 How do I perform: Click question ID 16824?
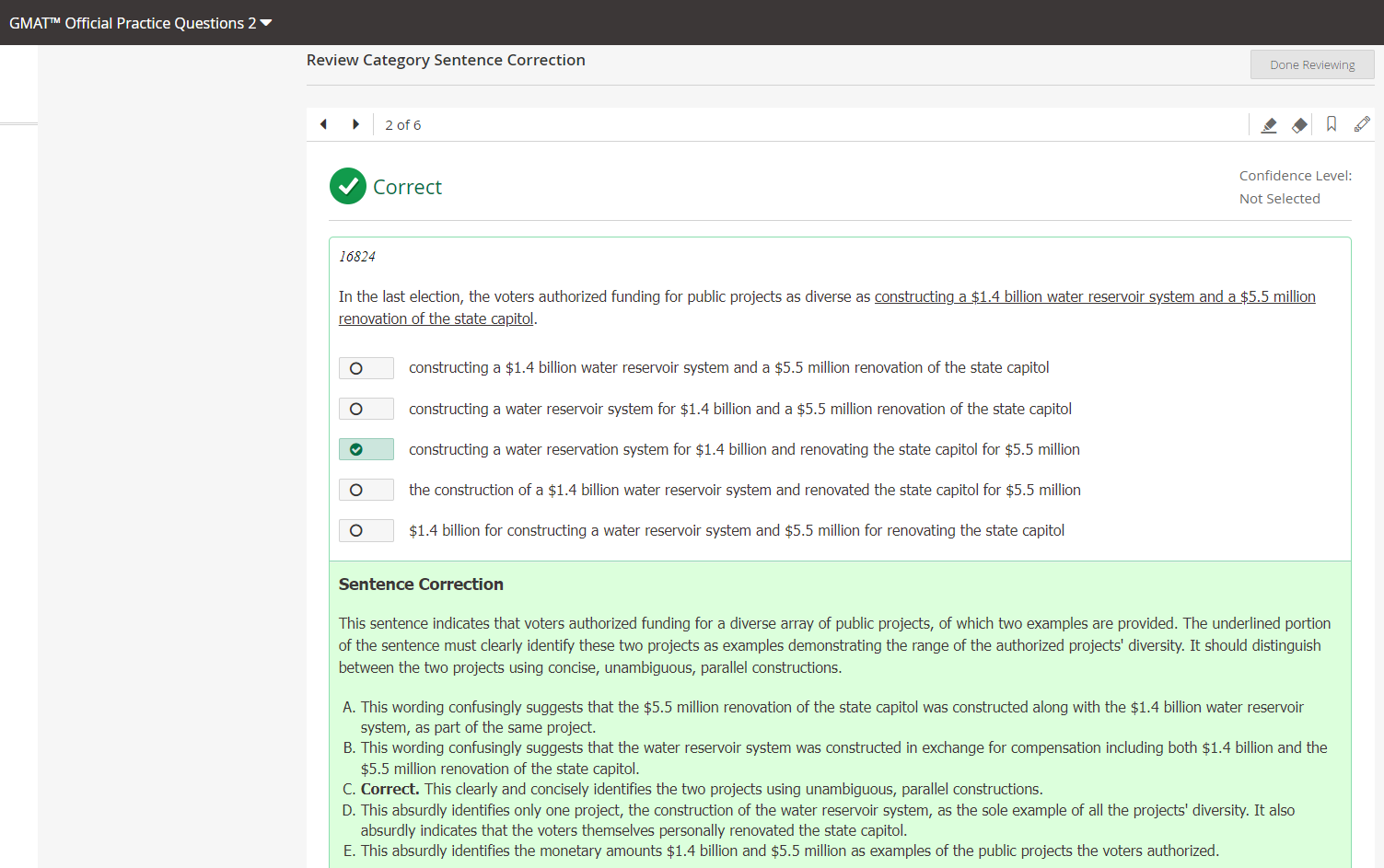tap(357, 257)
